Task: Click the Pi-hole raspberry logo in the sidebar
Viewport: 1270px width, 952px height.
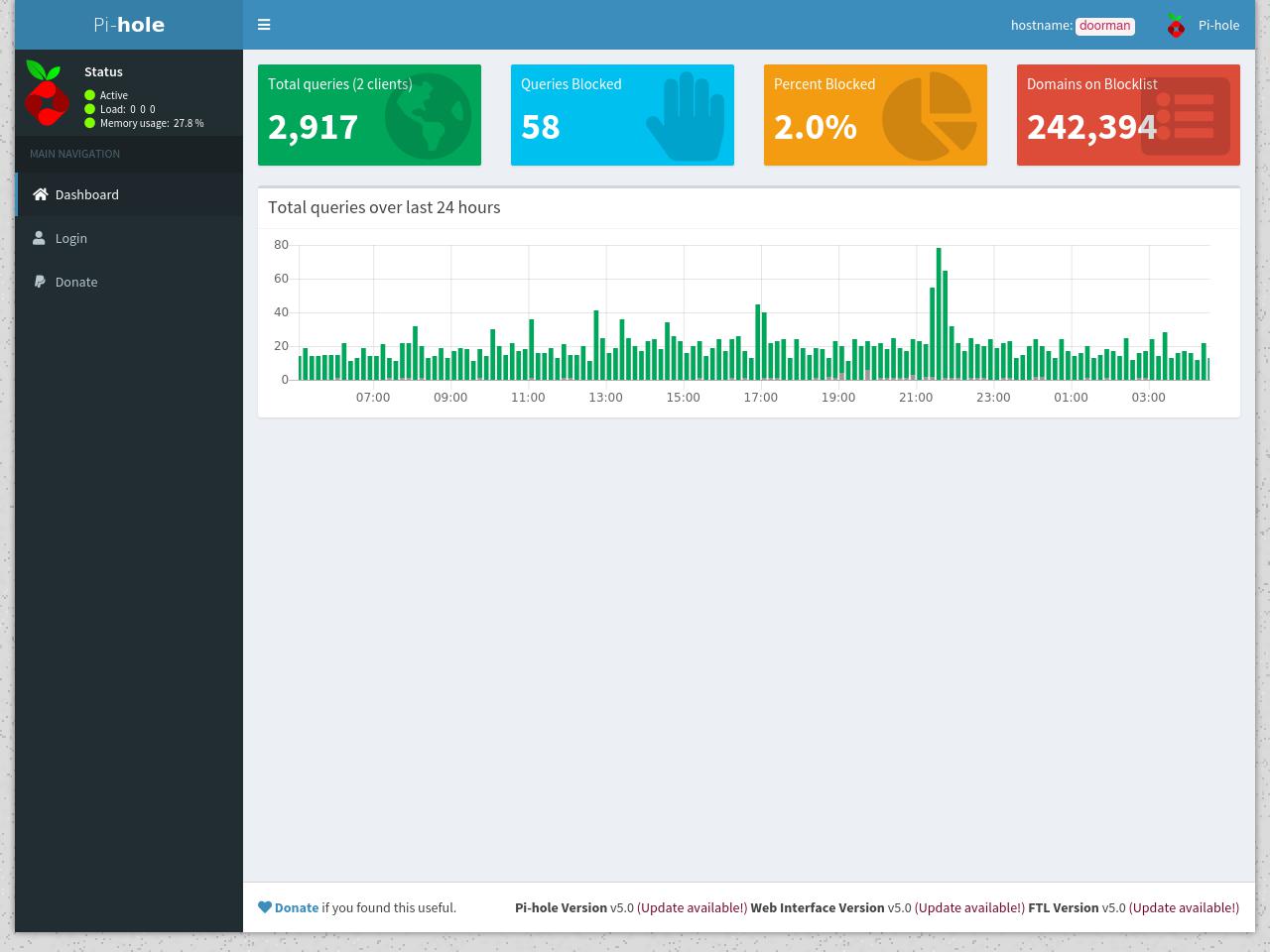Action: tap(47, 93)
